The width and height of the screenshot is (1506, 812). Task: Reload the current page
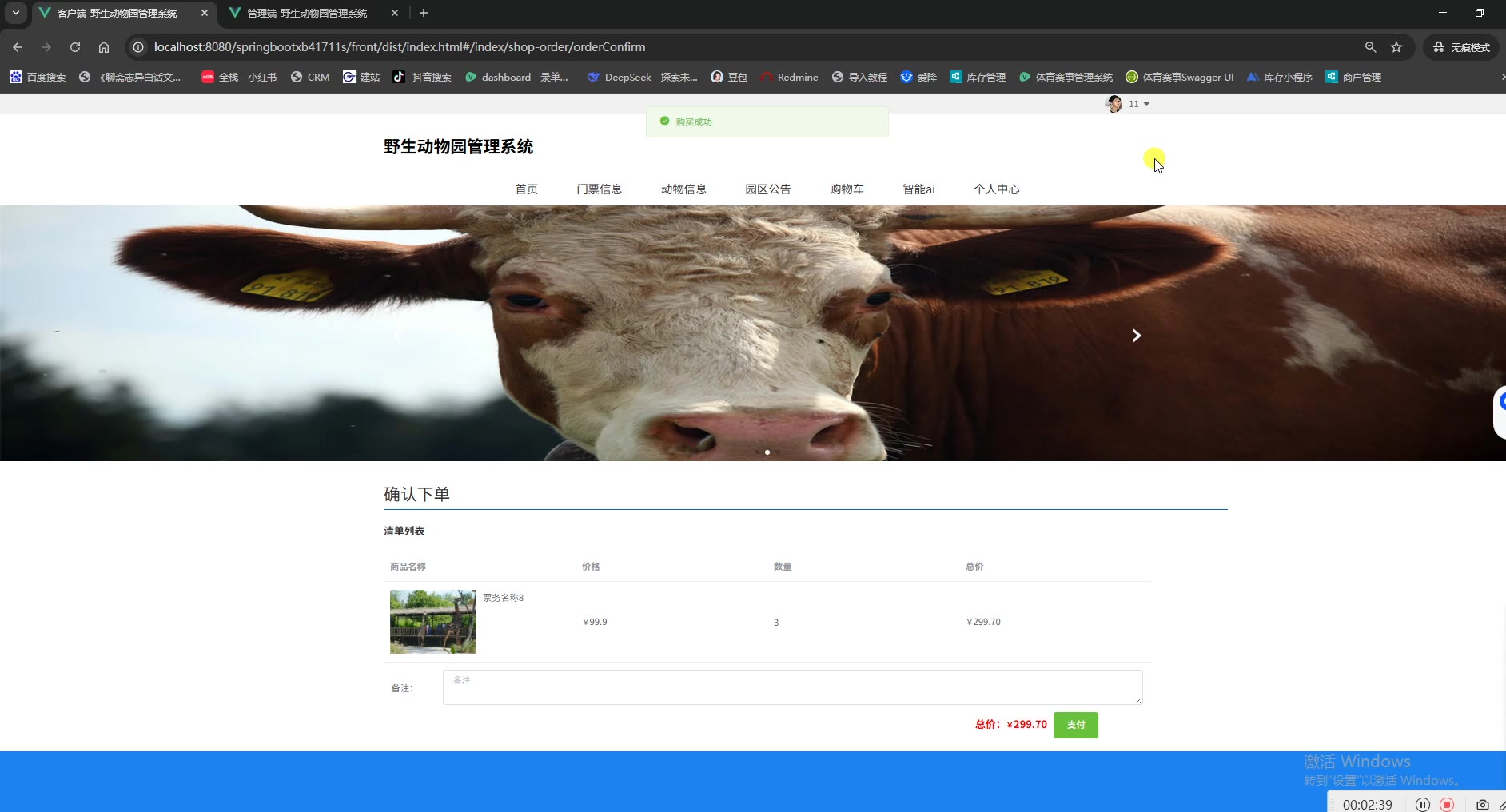(75, 47)
